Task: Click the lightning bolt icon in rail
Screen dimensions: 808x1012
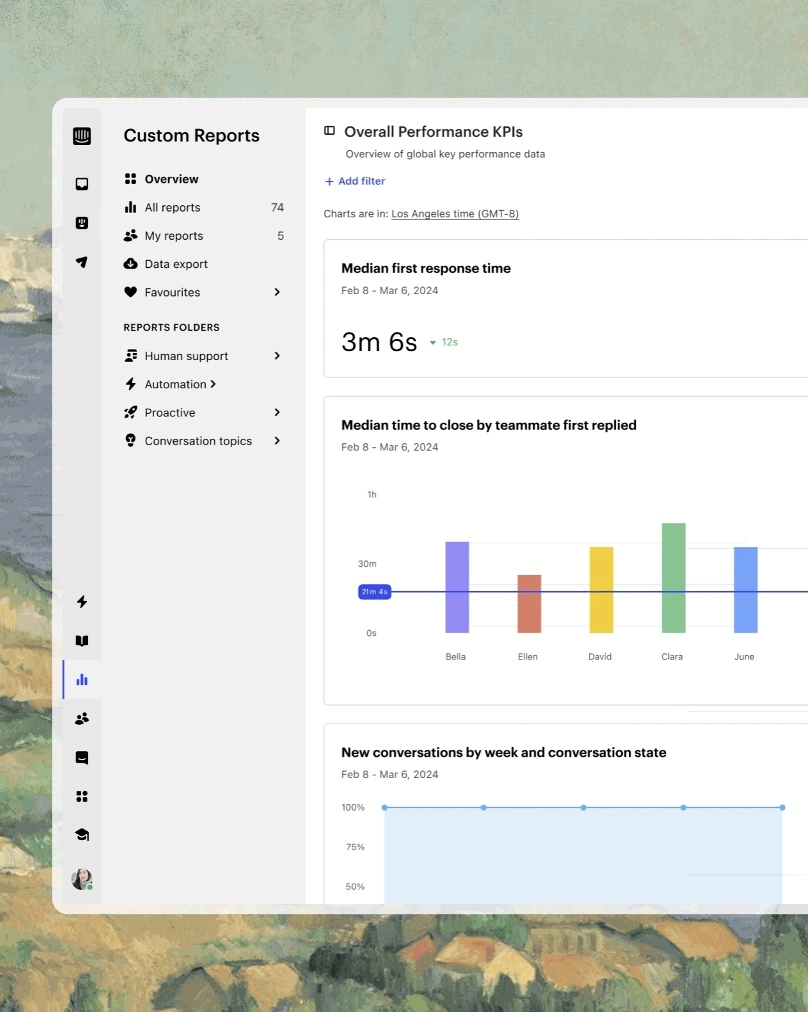Action: click(x=82, y=602)
